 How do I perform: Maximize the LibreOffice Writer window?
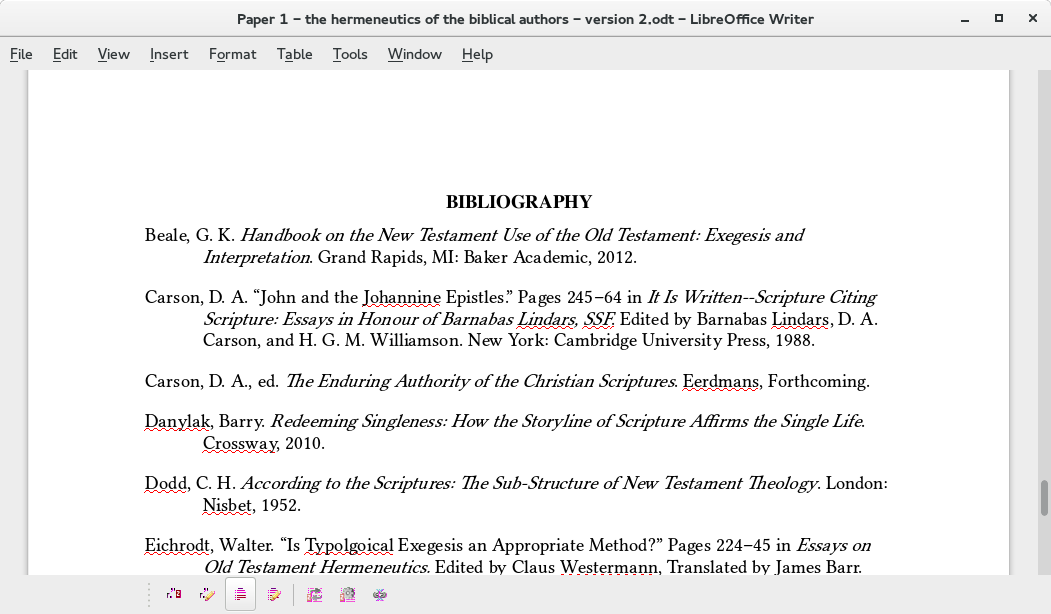pyautogui.click(x=999, y=18)
